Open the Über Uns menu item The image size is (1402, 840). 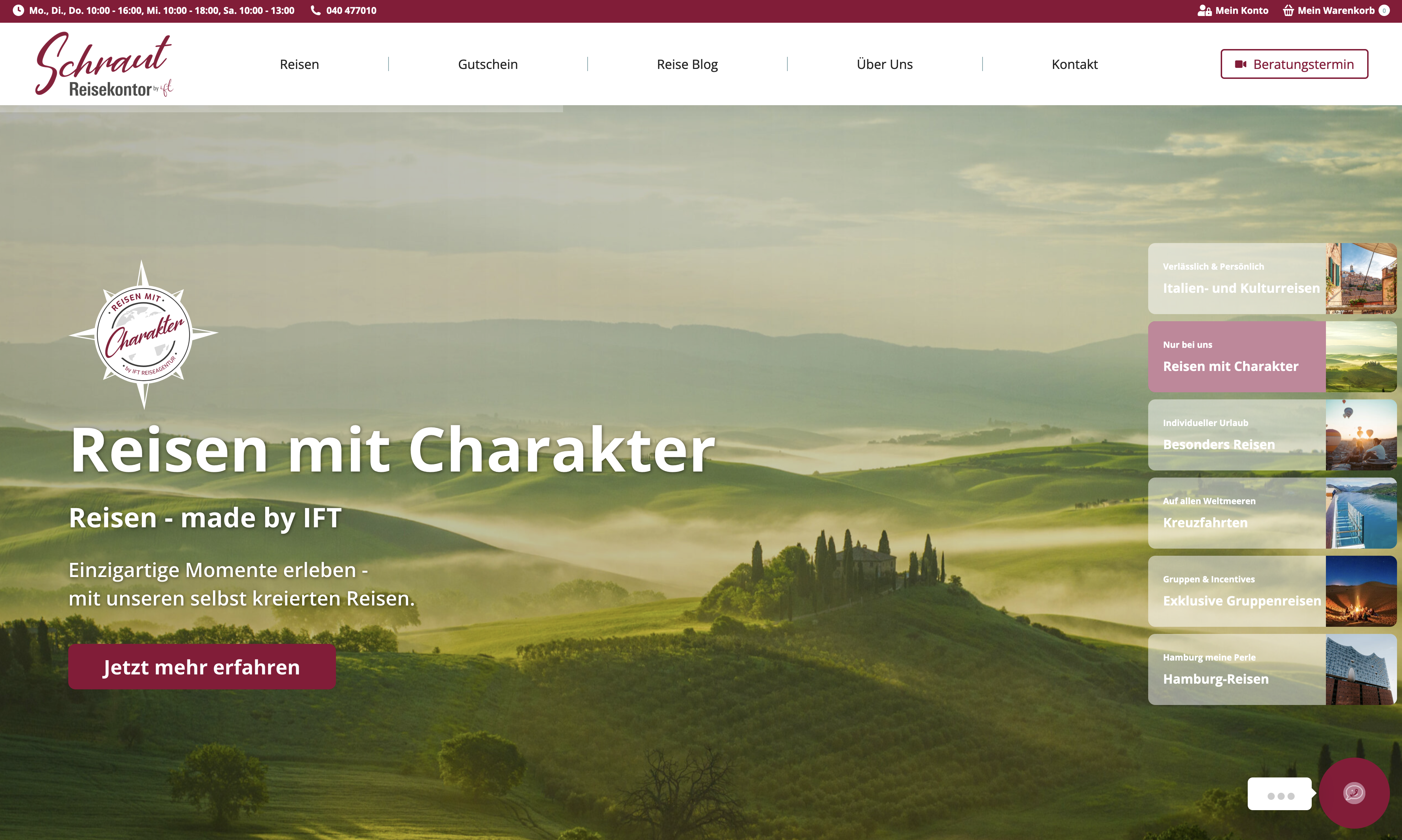[884, 65]
